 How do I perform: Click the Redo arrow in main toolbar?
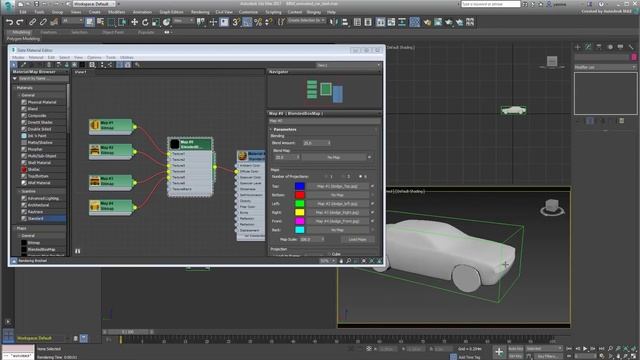click(19, 22)
